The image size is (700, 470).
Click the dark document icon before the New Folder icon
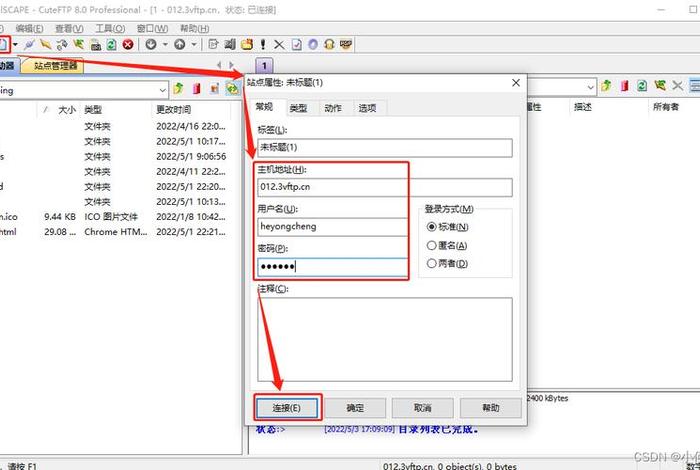(230, 44)
